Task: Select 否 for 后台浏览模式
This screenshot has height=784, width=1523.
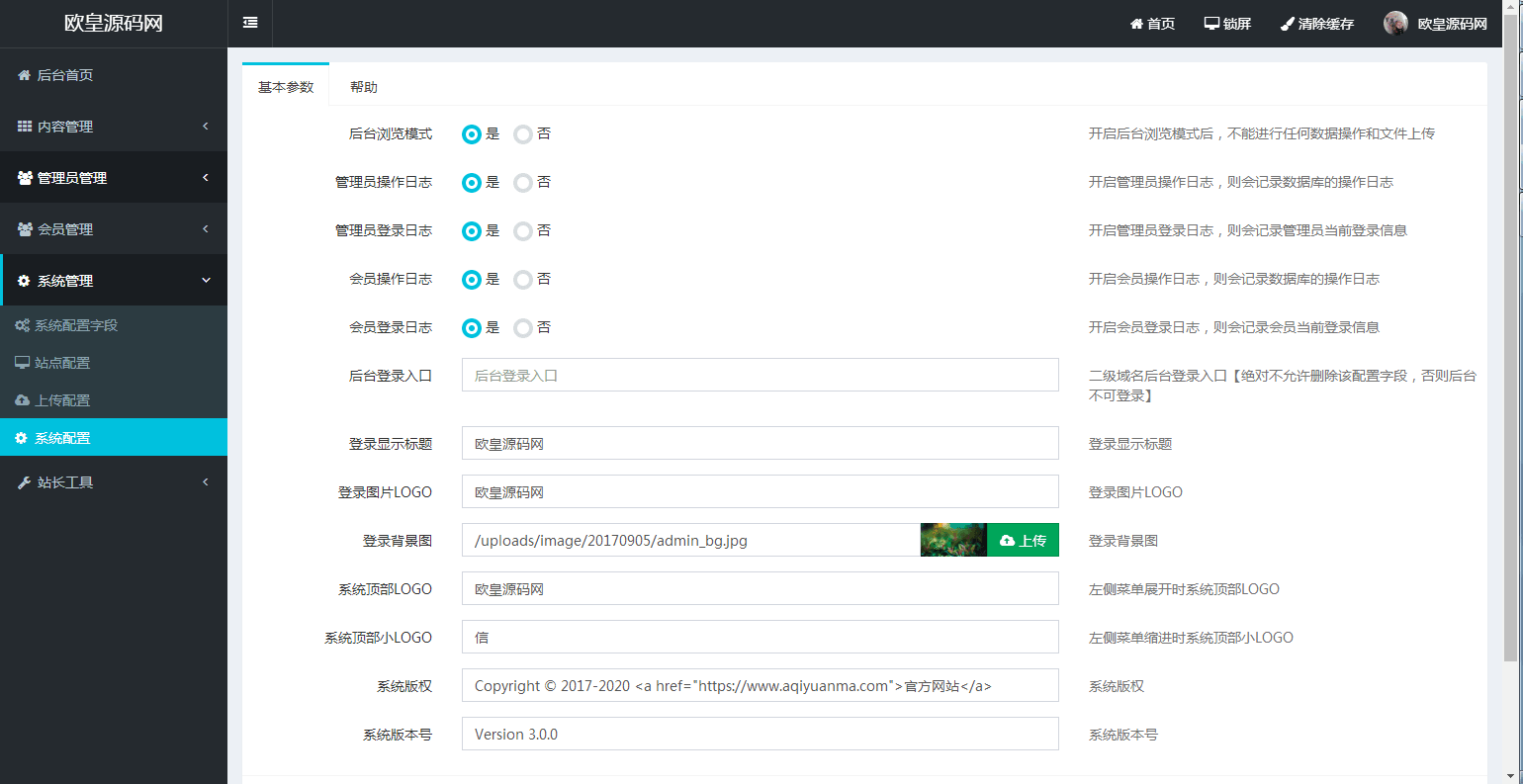Action: (x=523, y=134)
